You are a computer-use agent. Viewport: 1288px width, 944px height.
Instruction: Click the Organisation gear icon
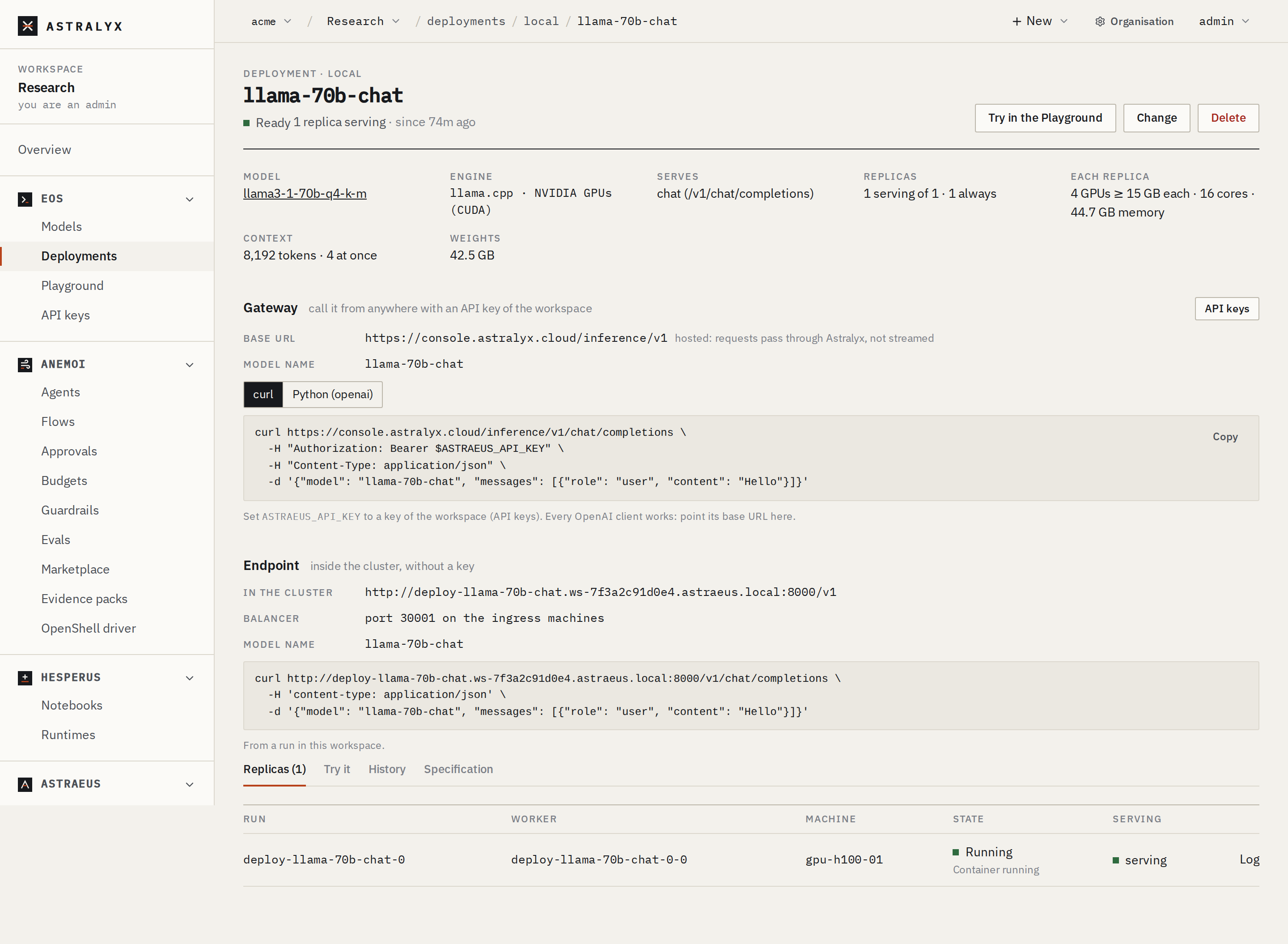point(1100,22)
